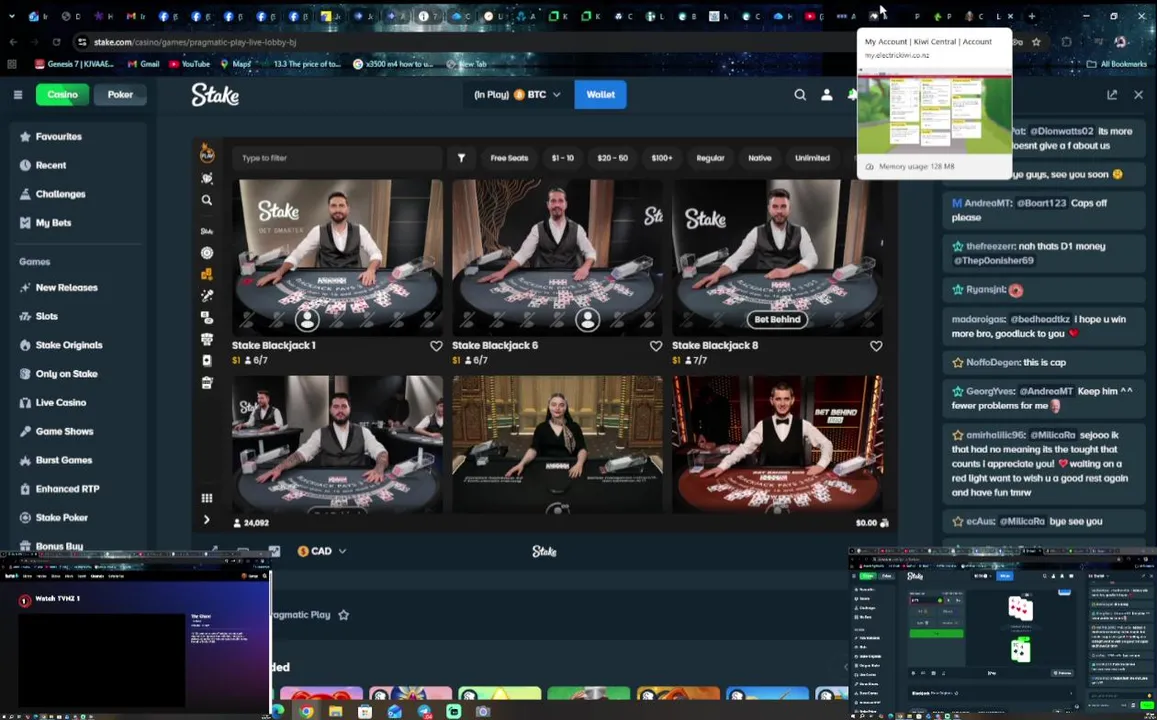Open Telegram from the taskbar
Viewport: 1157px width, 720px height.
[x=424, y=711]
